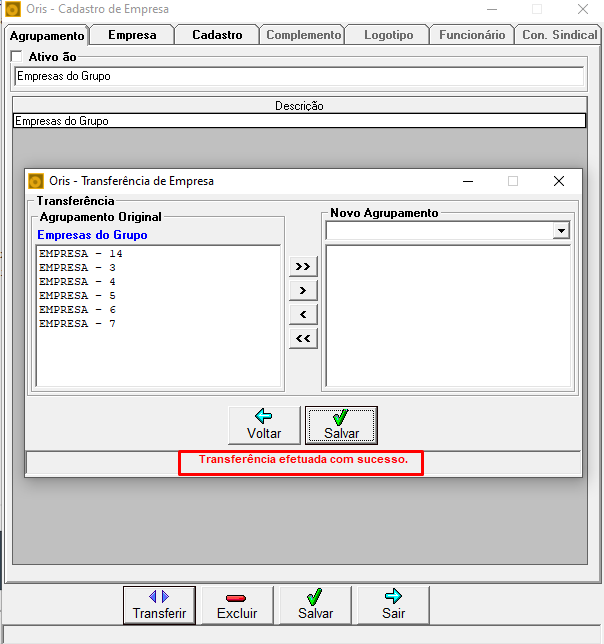Click Salvar in the Transferência dialog
The height and width of the screenshot is (644, 604).
pyautogui.click(x=341, y=425)
